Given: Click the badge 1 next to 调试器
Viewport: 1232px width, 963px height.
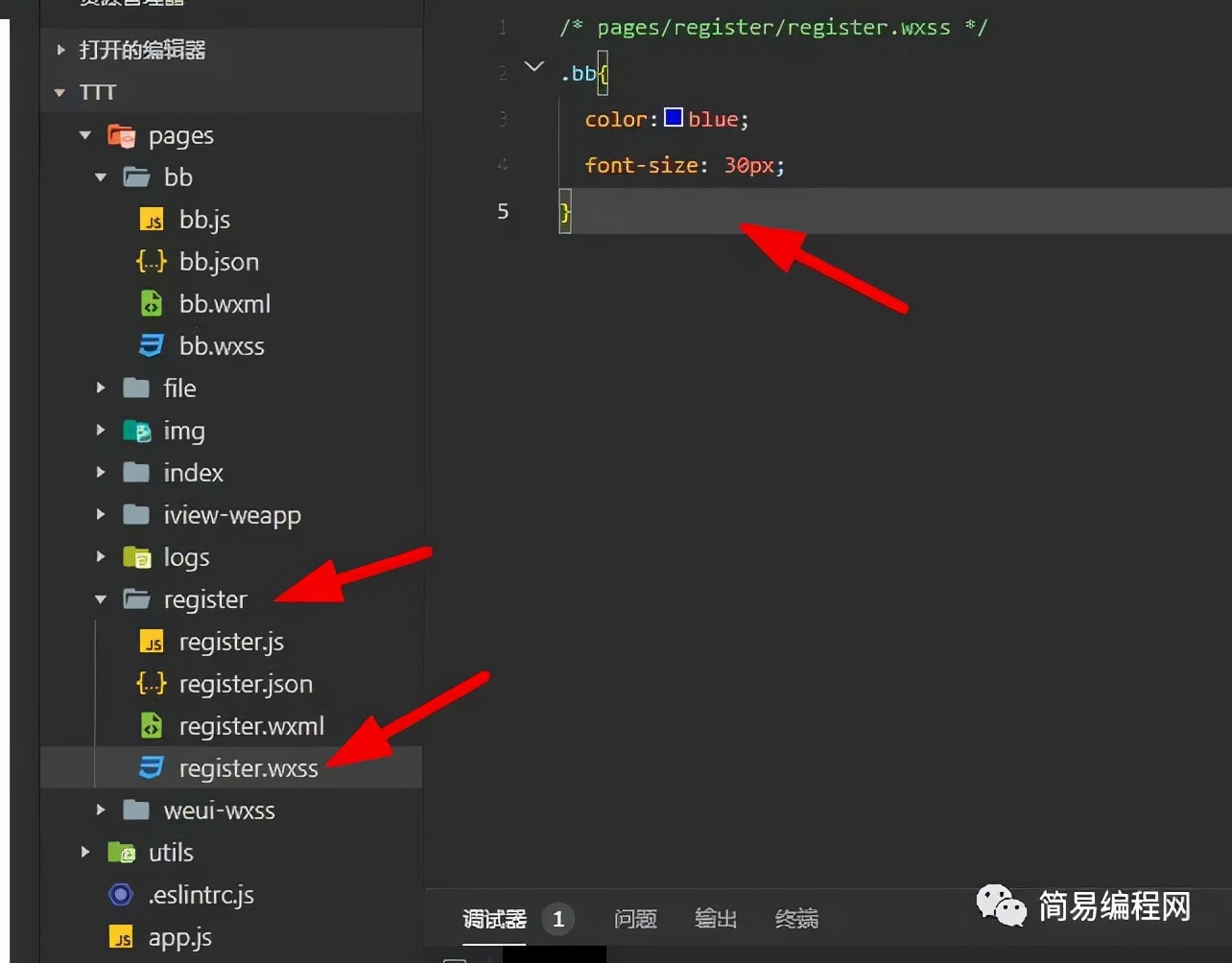Looking at the screenshot, I should (x=557, y=920).
